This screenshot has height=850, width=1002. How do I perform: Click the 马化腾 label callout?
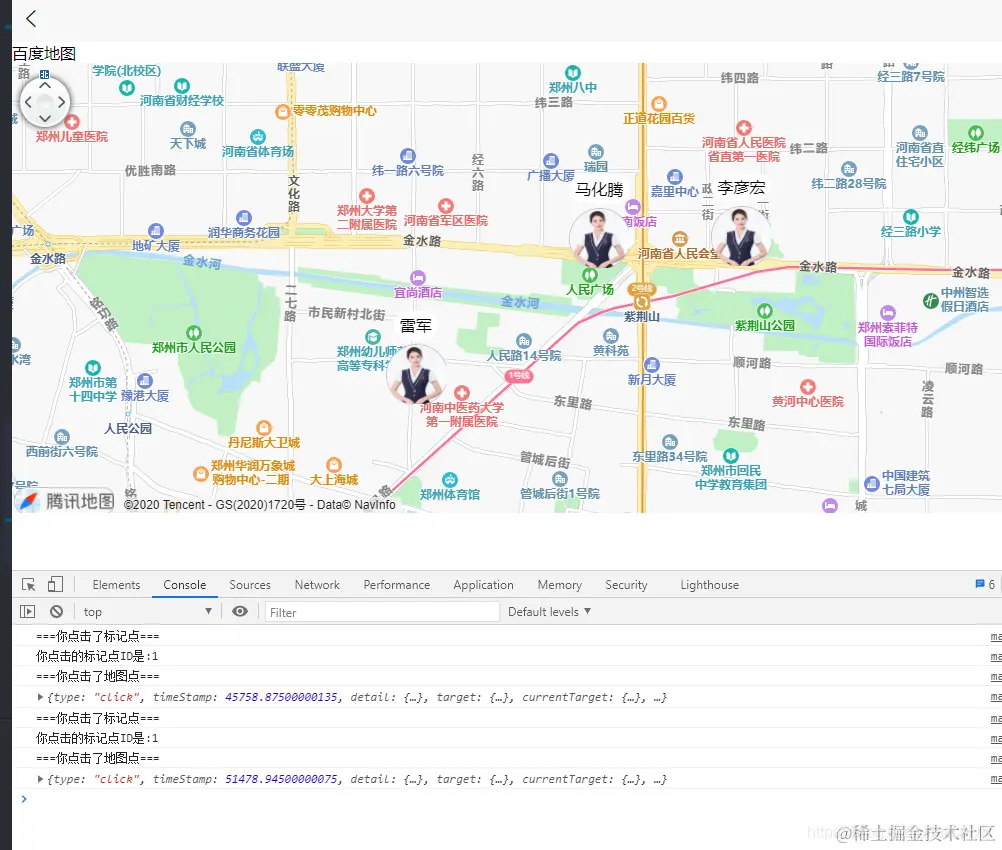pos(599,190)
